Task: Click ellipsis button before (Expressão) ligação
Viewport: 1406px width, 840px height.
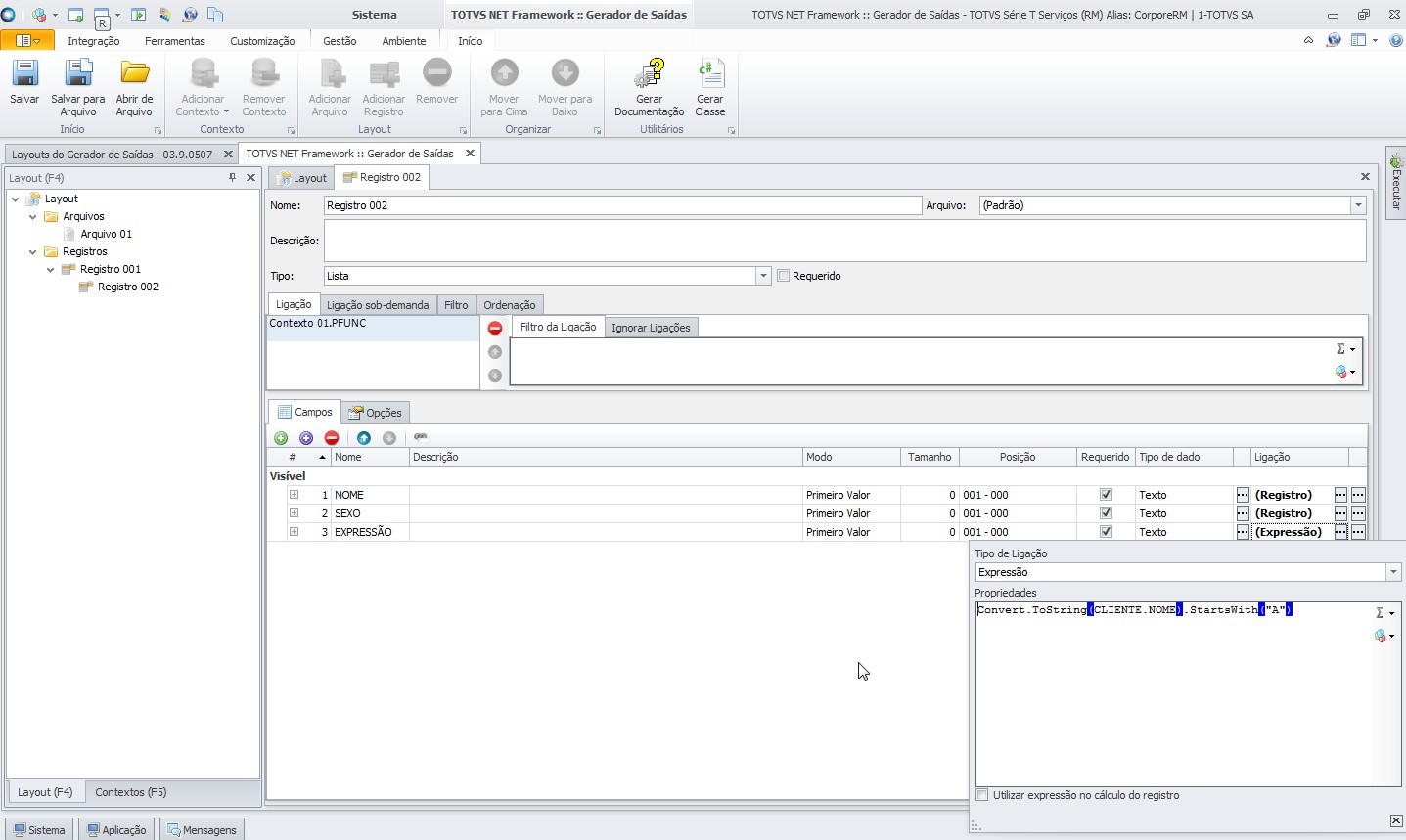Action: coord(1243,532)
